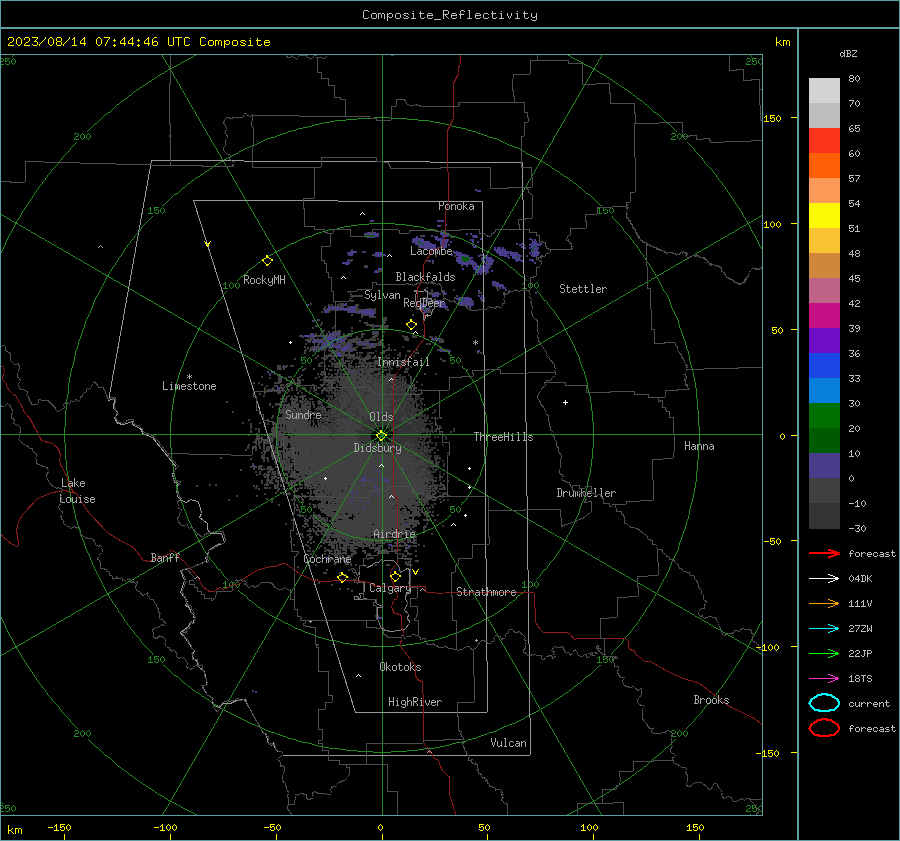Pick the red swatch in dBZ bar

tap(824, 141)
